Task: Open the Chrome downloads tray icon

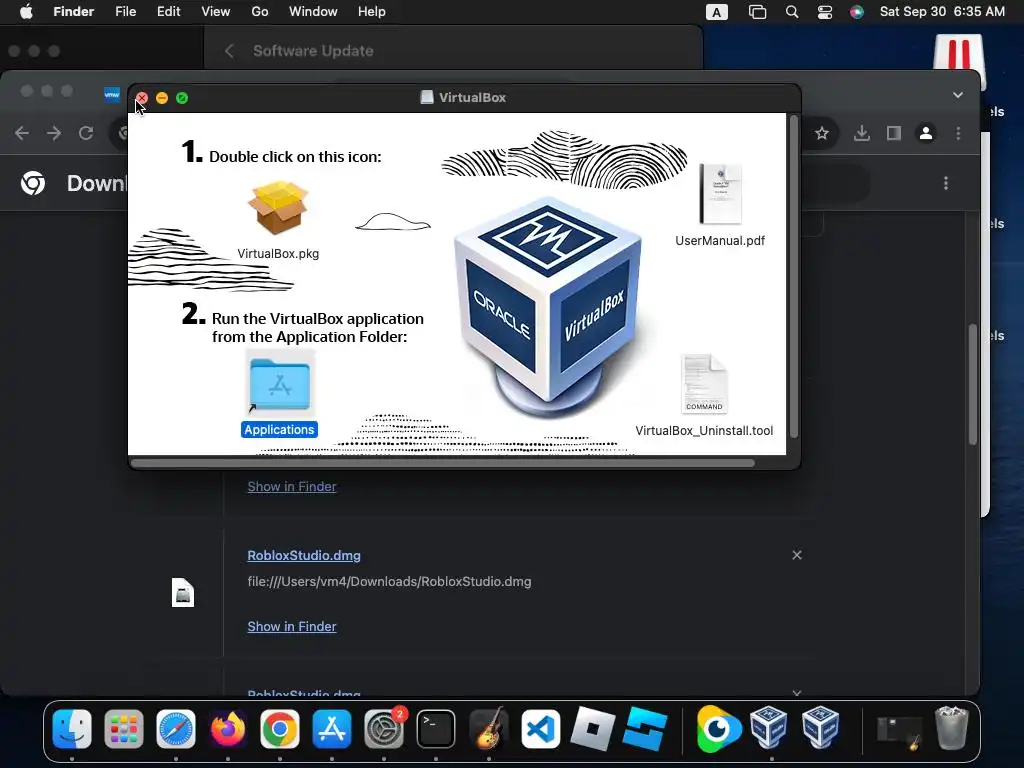Action: pyautogui.click(x=861, y=133)
